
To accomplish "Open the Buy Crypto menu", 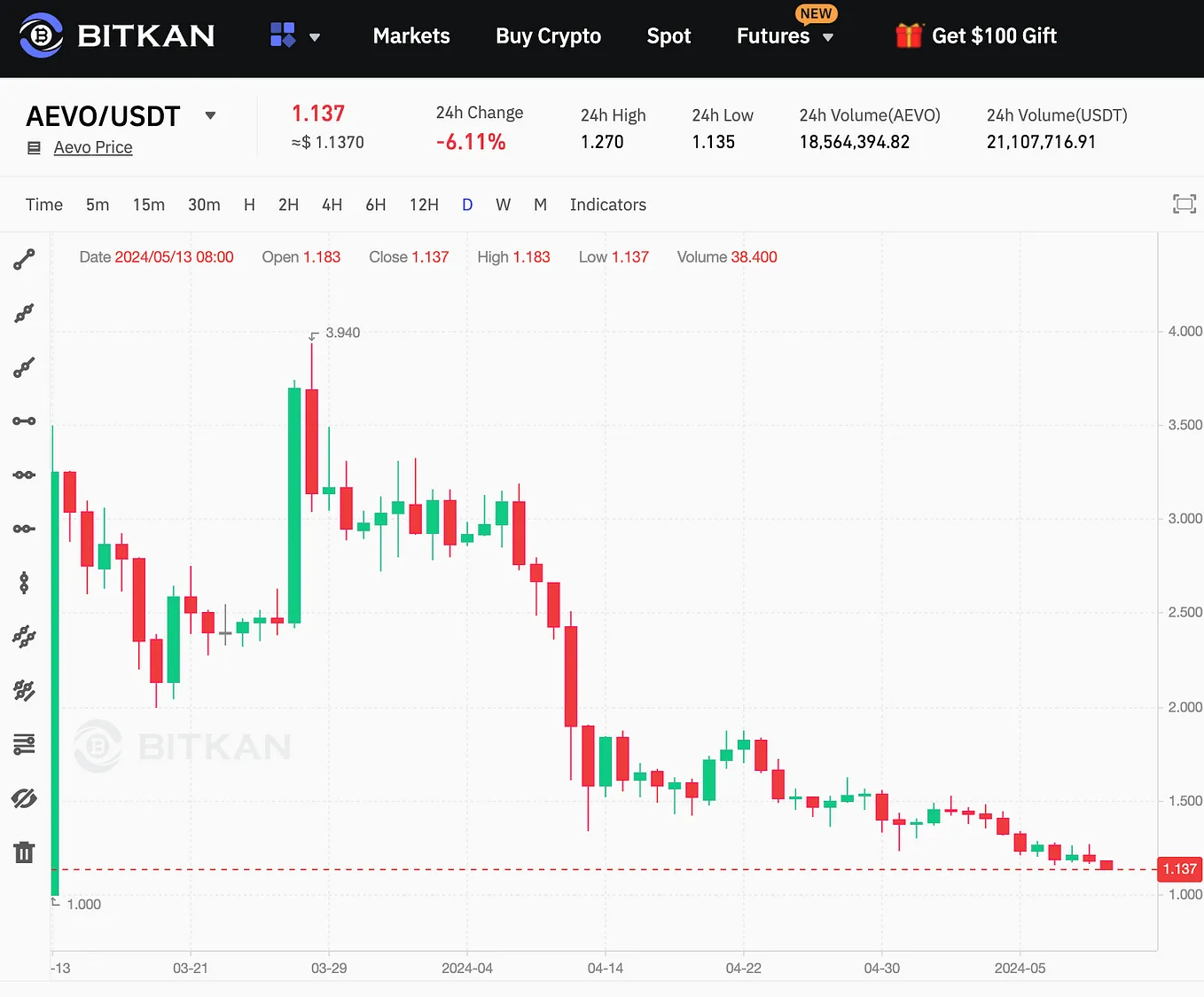I will point(548,35).
